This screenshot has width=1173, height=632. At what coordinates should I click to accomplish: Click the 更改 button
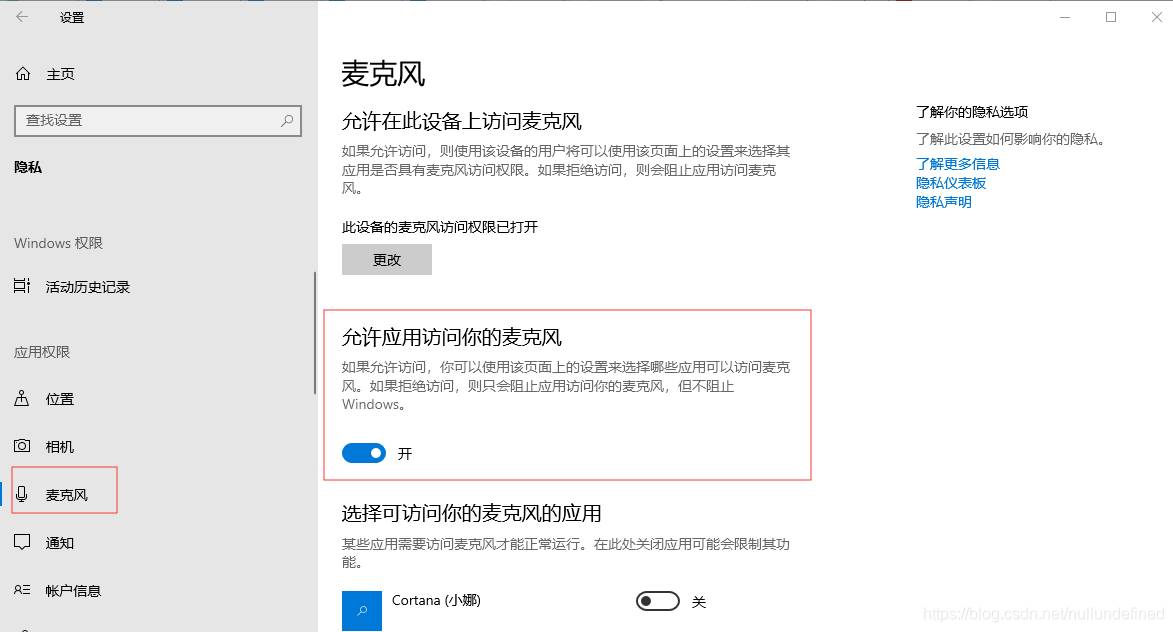(387, 260)
